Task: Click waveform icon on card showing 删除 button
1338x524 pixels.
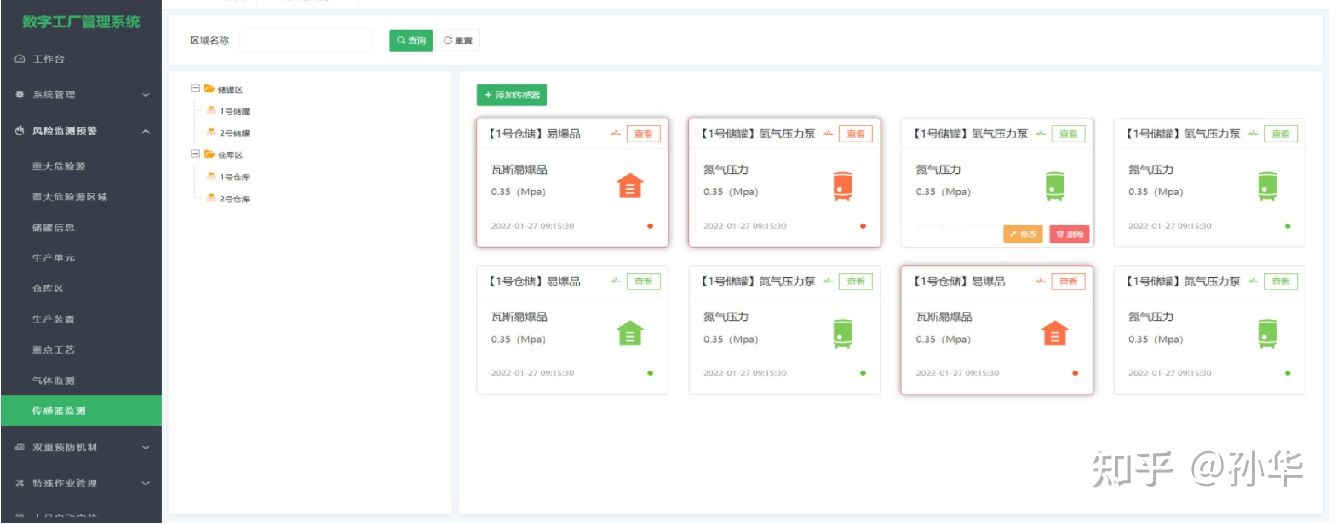Action: pos(1041,133)
